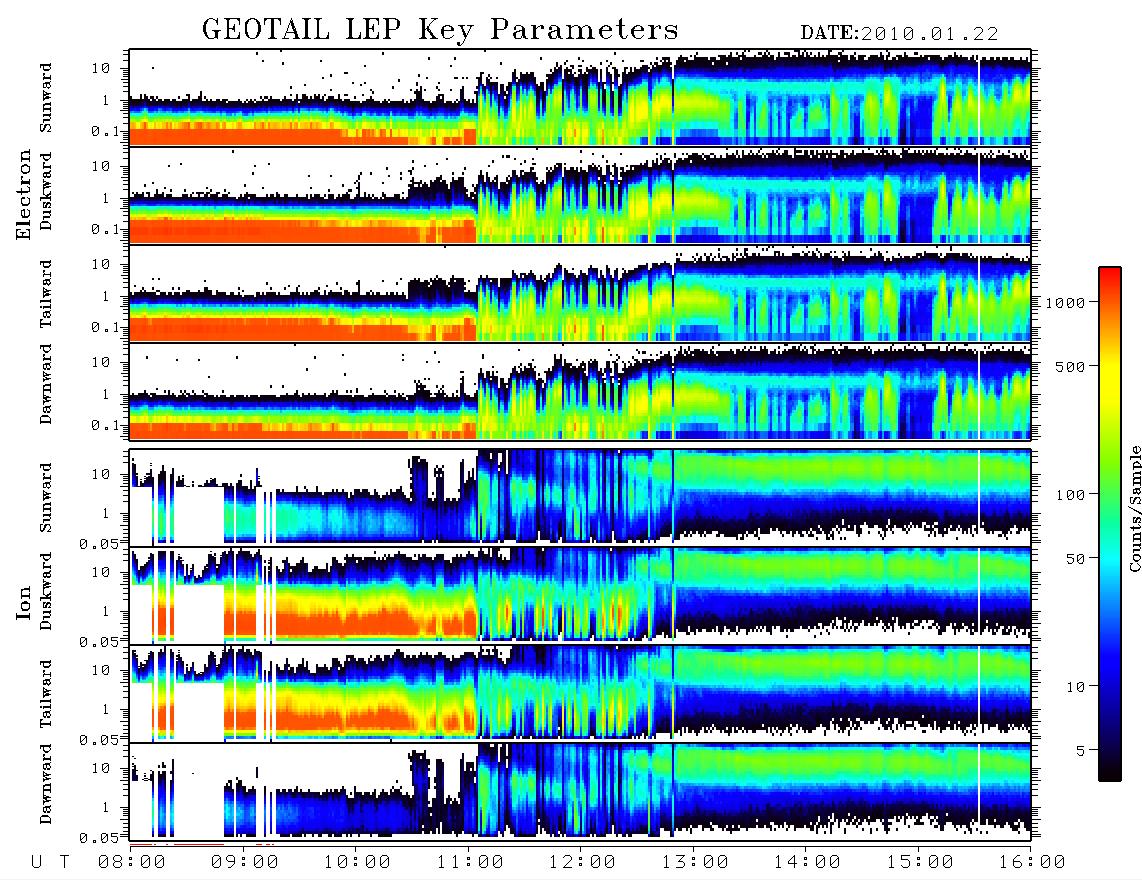Click the 500 tick on colorbar

1070,366
